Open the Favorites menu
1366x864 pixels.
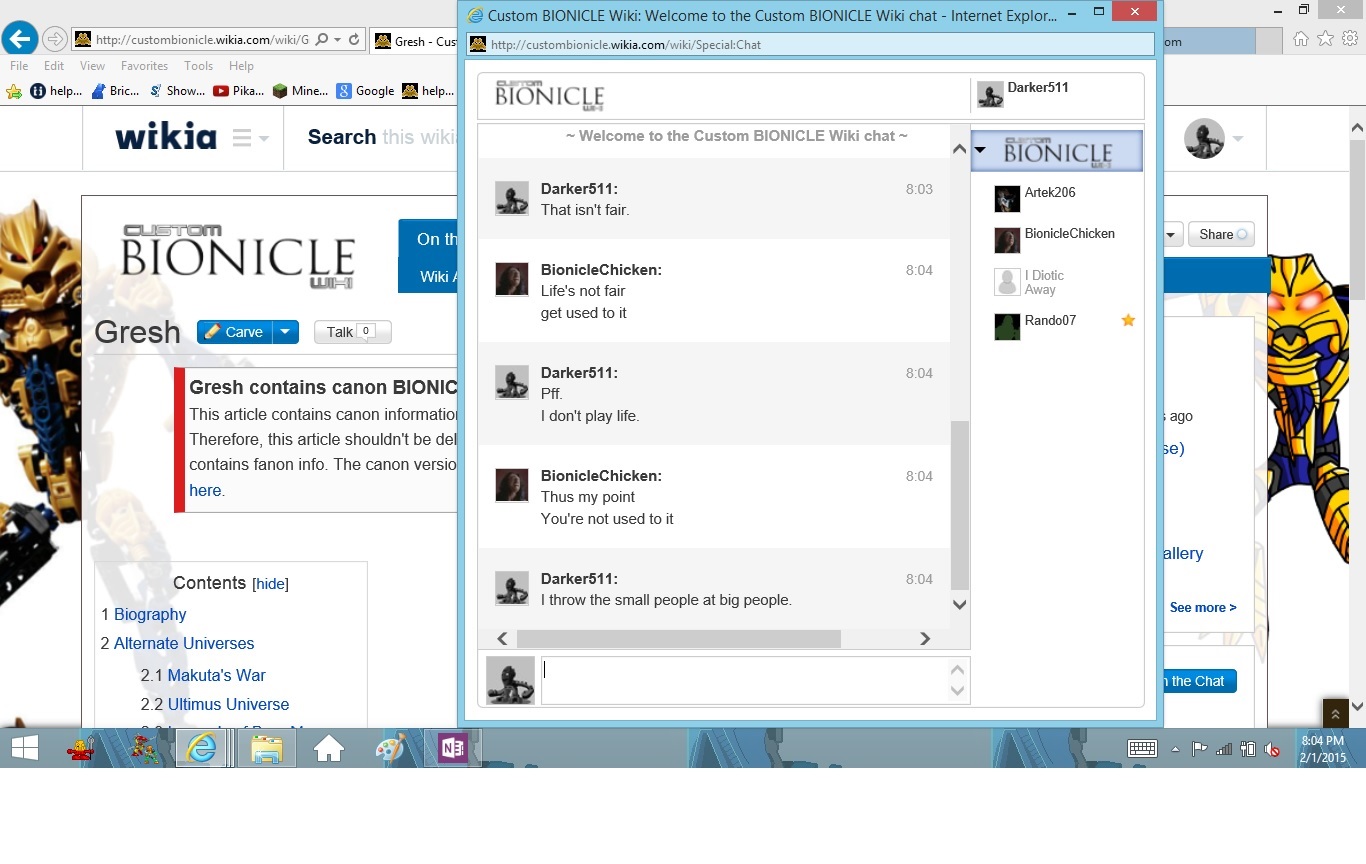point(144,66)
